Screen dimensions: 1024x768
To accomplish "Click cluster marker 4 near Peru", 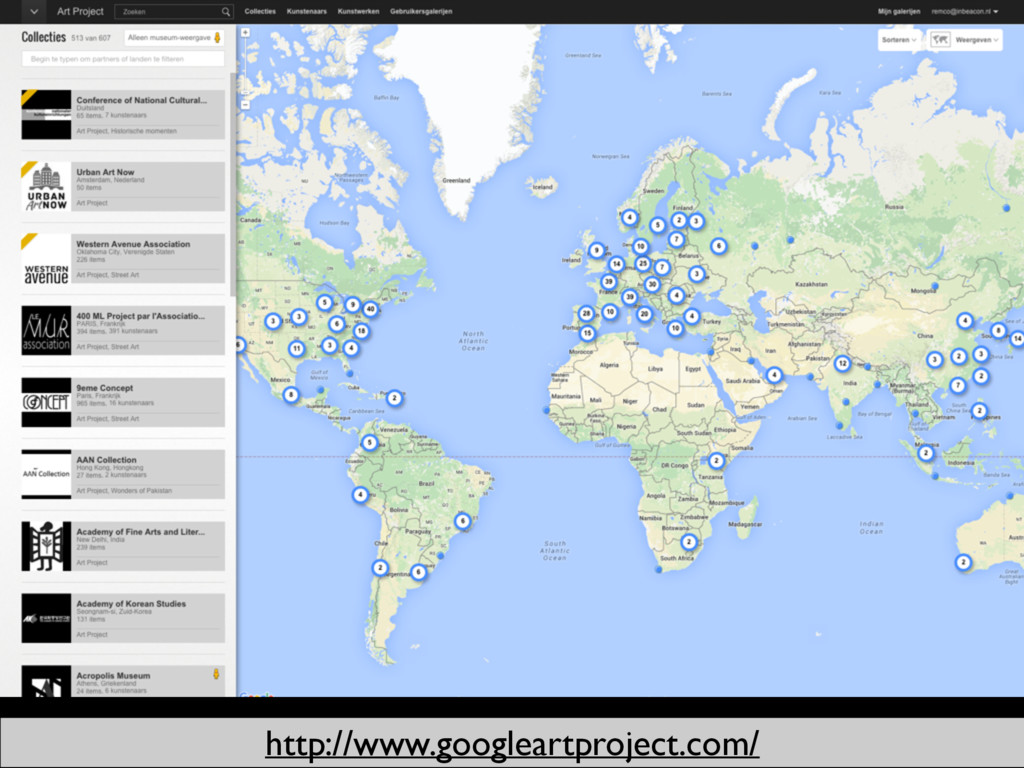I will [x=360, y=494].
